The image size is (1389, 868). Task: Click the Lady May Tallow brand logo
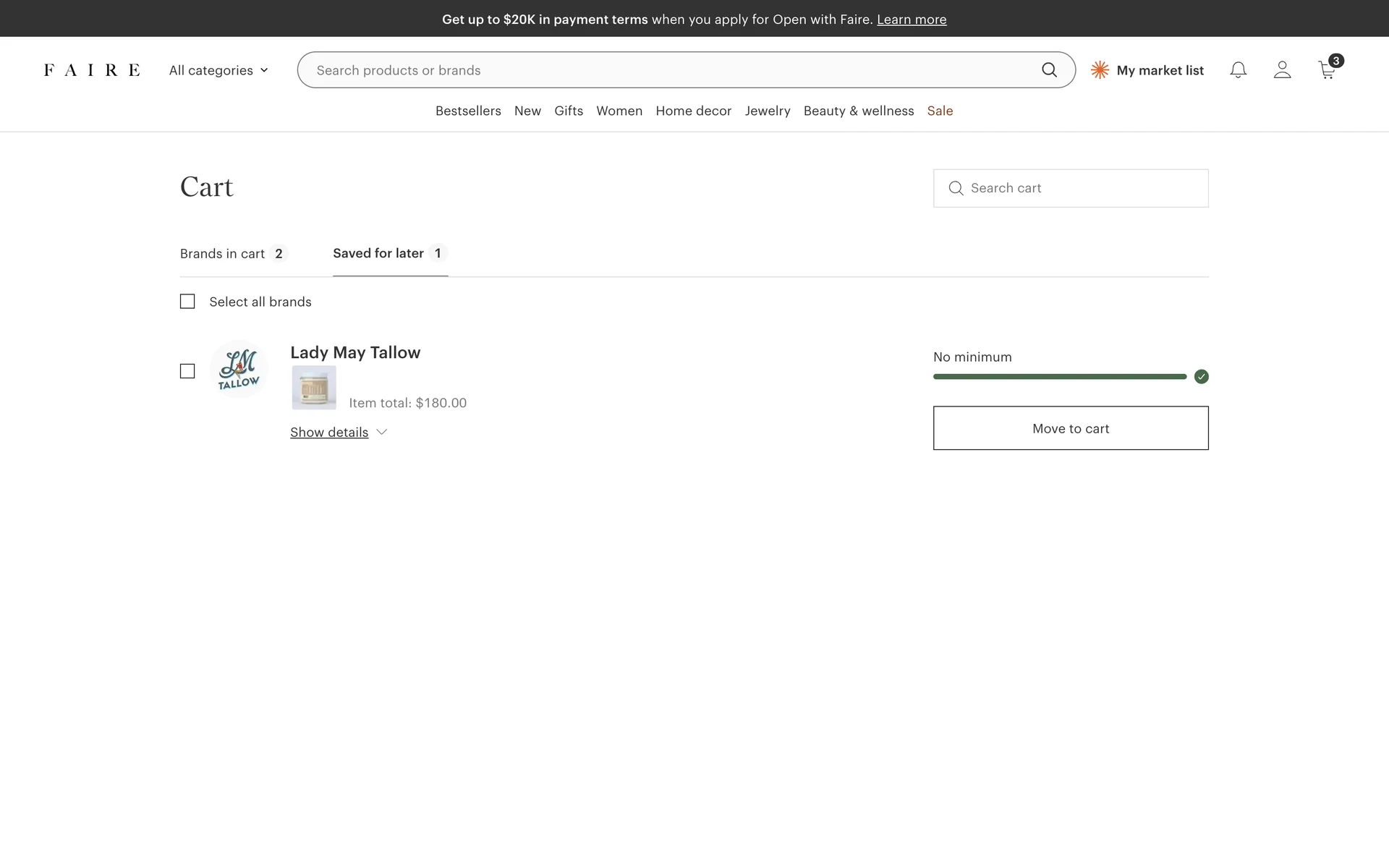[239, 370]
